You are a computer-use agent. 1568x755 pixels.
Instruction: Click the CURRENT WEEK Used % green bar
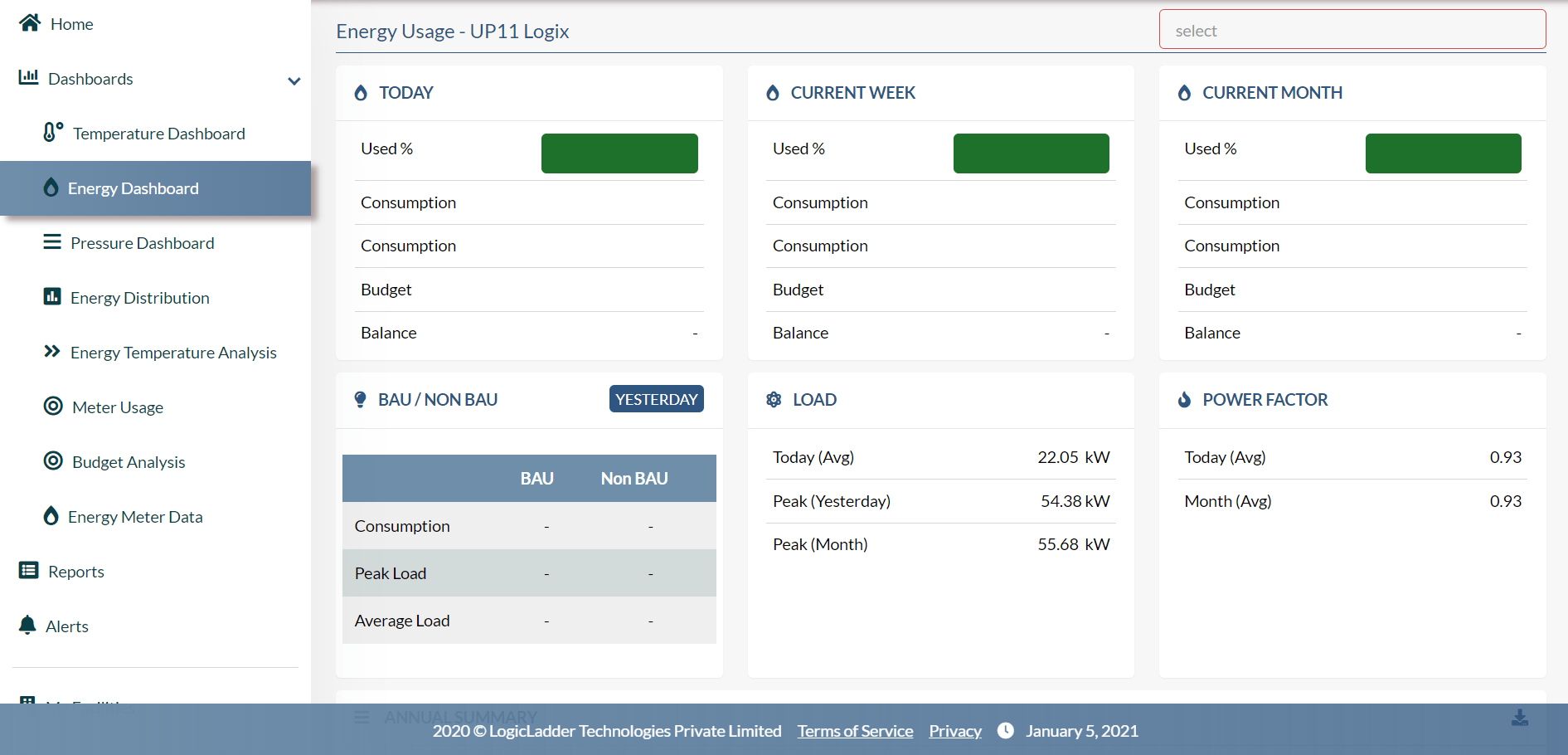click(1032, 153)
